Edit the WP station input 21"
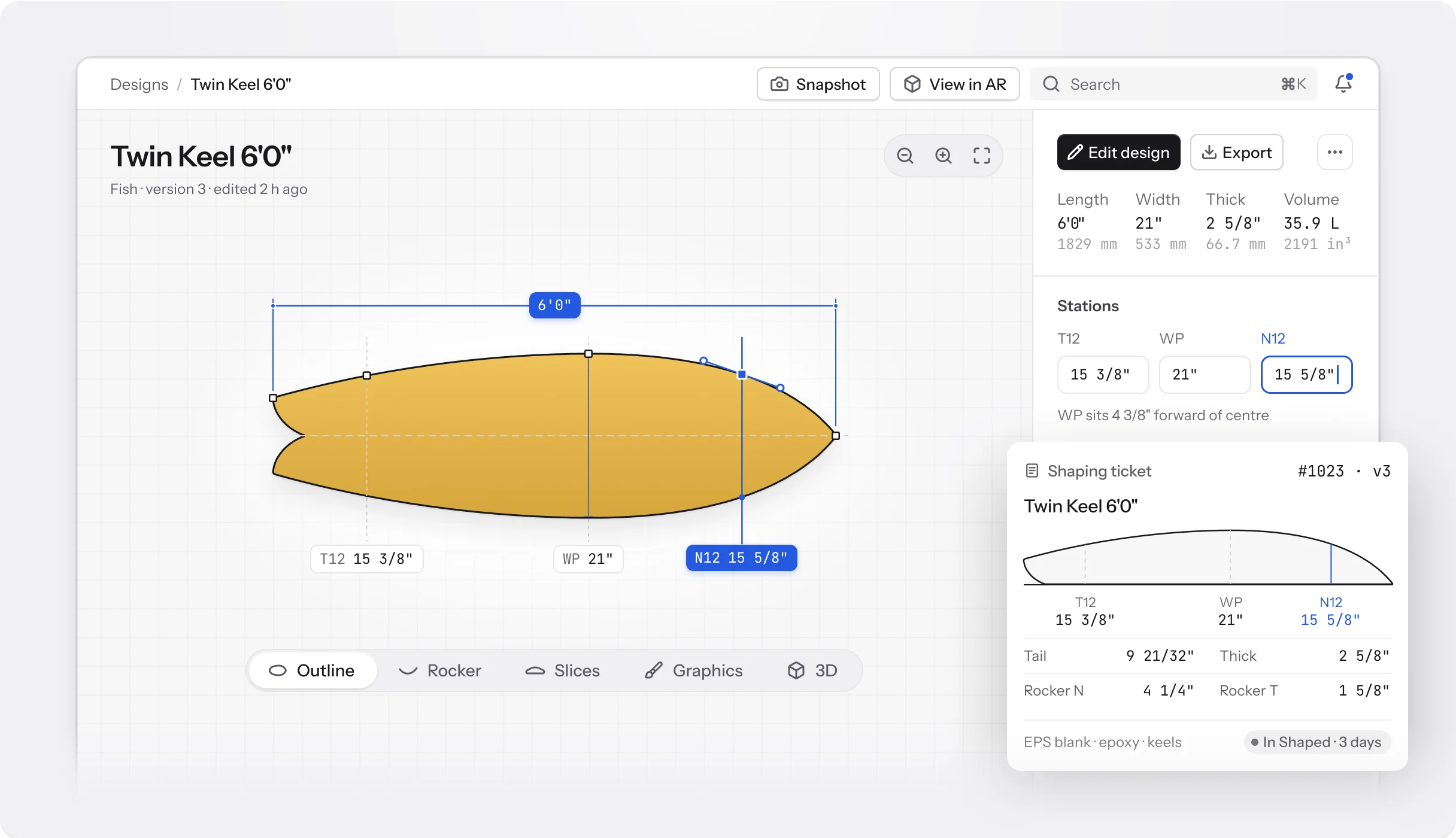 coord(1205,375)
